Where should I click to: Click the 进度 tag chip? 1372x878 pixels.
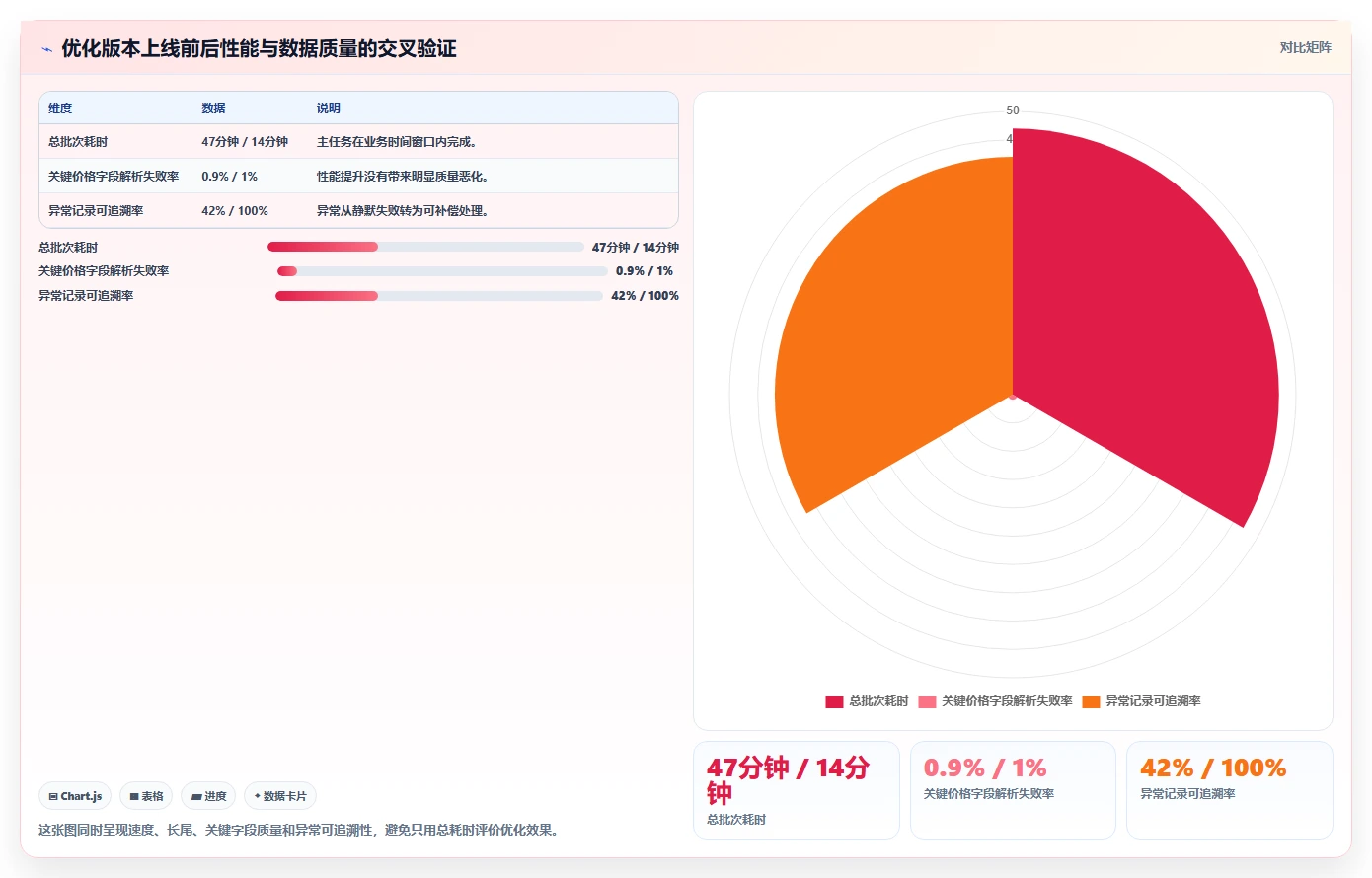208,796
